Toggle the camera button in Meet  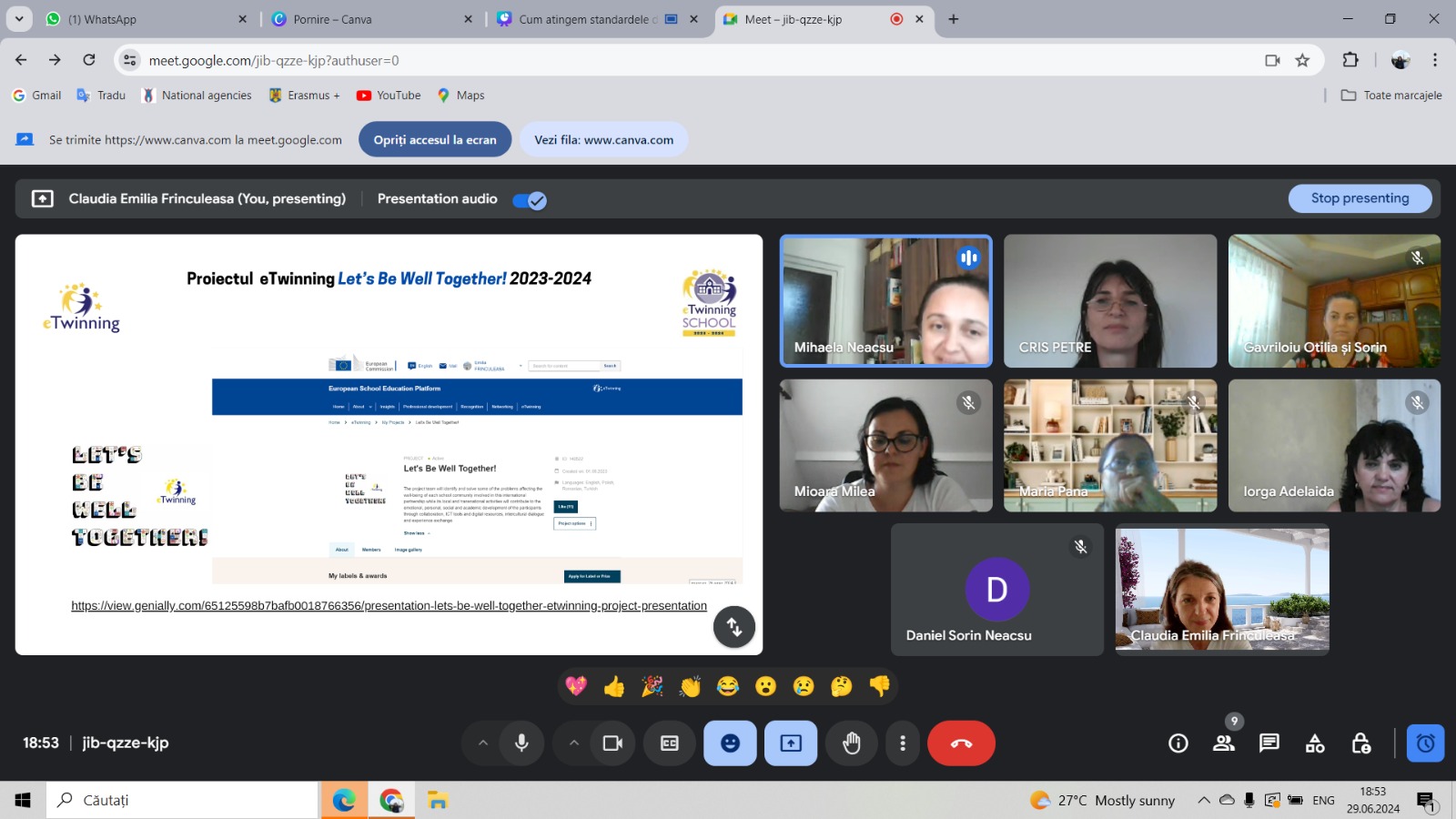tap(612, 743)
